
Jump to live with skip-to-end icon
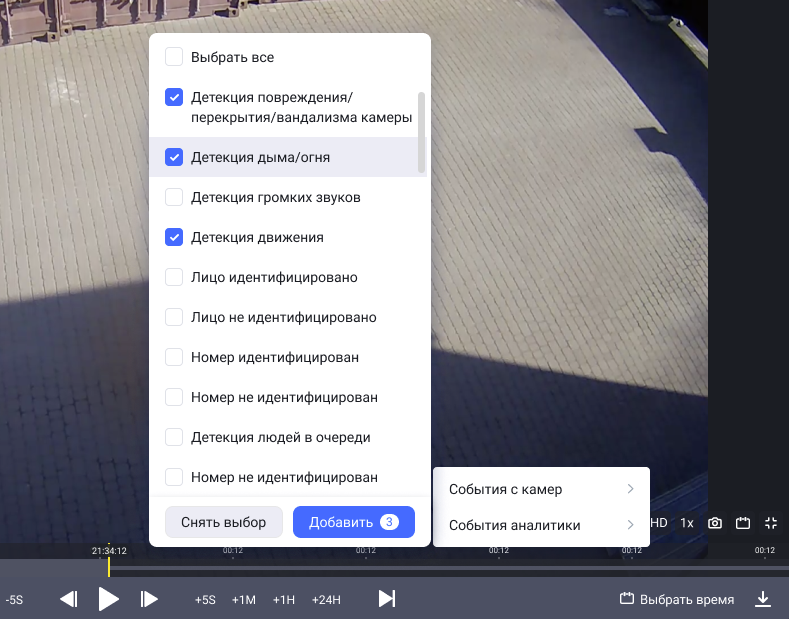click(x=387, y=599)
